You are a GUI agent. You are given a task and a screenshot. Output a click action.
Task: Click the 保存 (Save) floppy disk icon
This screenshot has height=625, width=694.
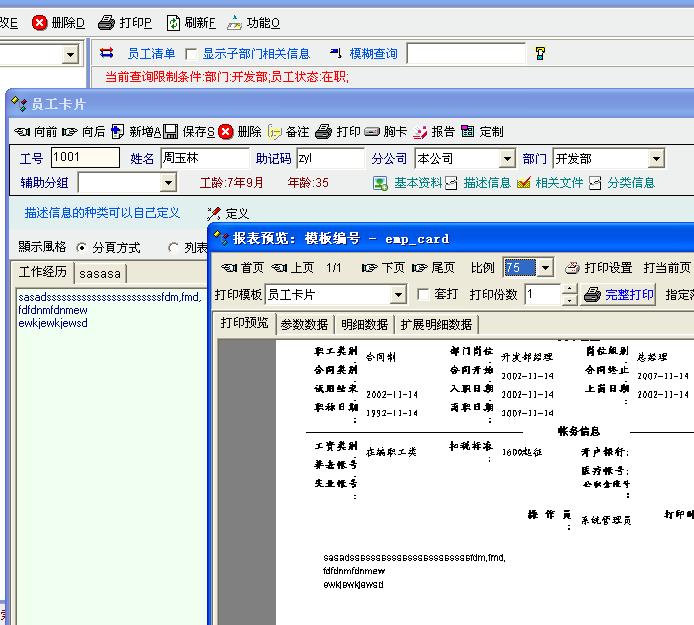171,132
